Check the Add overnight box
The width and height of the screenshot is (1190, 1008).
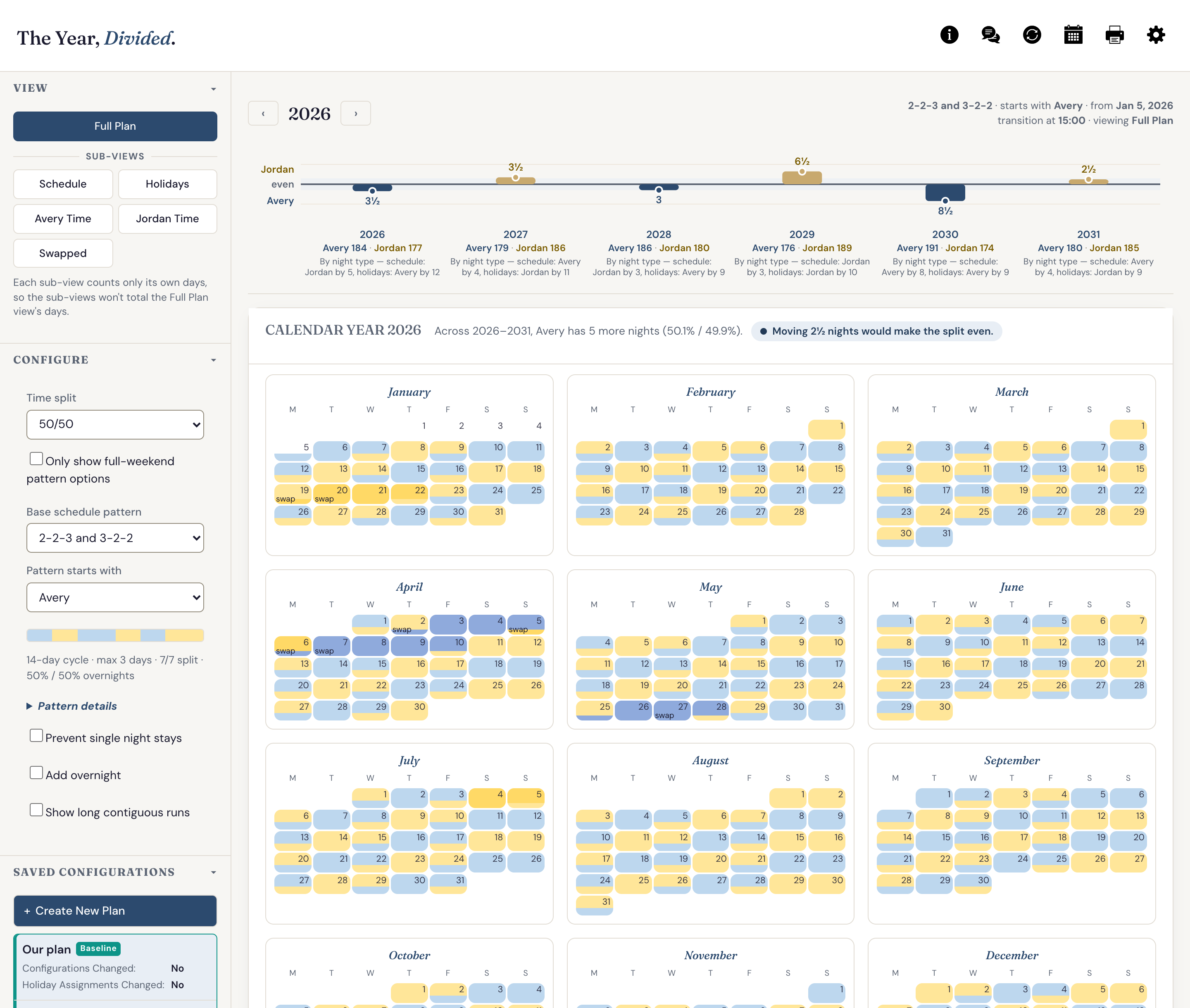36,773
